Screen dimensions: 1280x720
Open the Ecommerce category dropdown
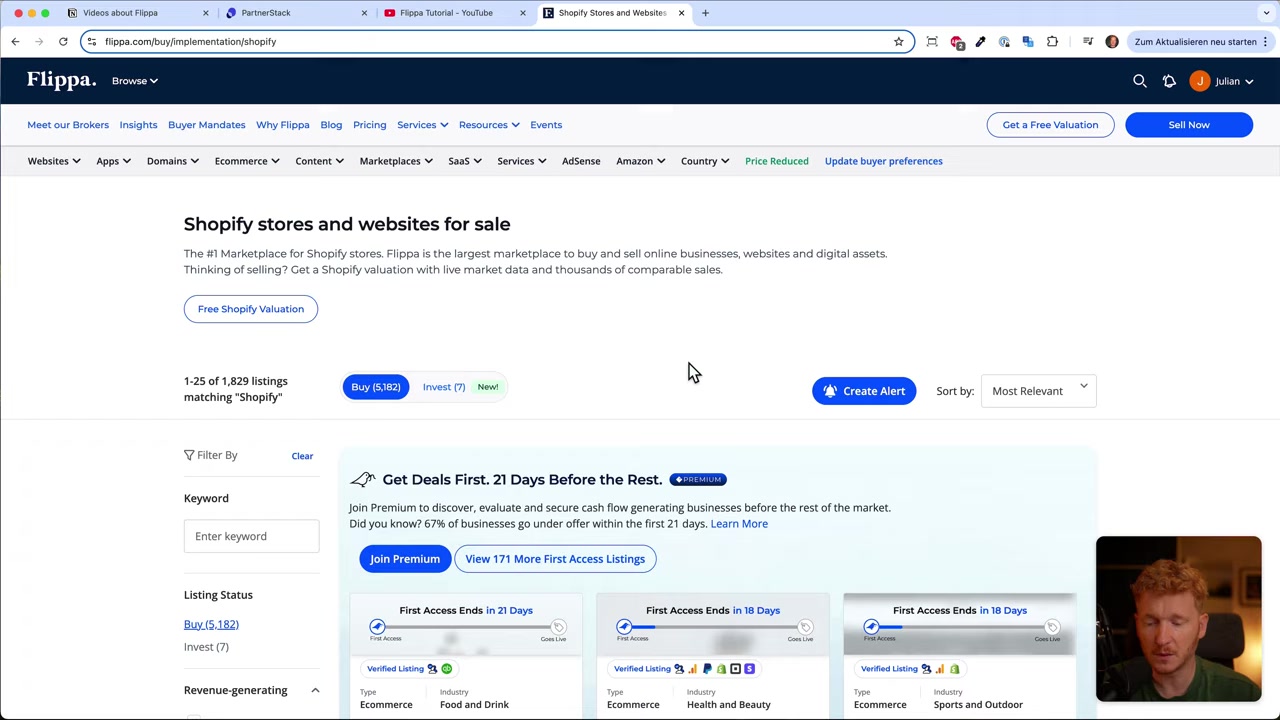pyautogui.click(x=247, y=161)
